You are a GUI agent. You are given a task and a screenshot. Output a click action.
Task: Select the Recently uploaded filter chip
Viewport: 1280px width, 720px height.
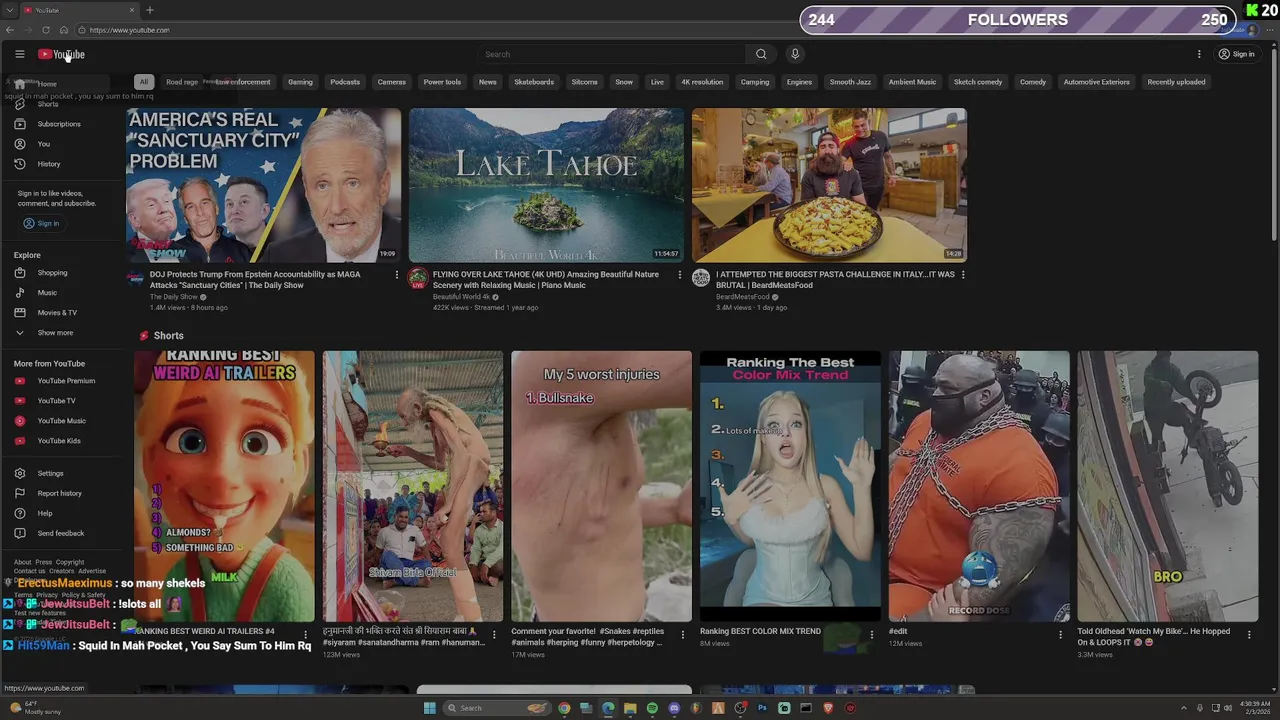coord(1176,82)
